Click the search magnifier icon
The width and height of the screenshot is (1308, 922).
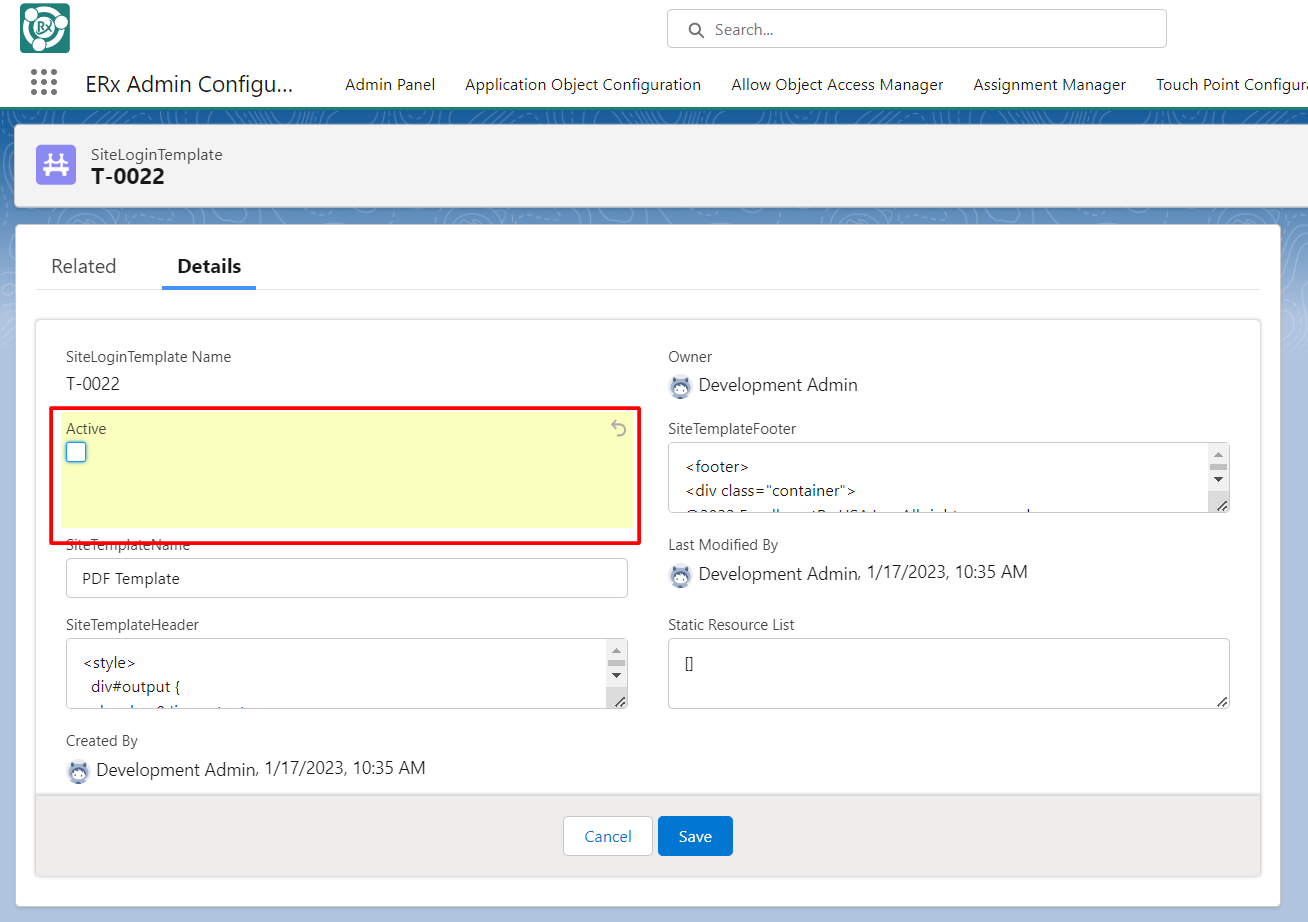point(696,30)
